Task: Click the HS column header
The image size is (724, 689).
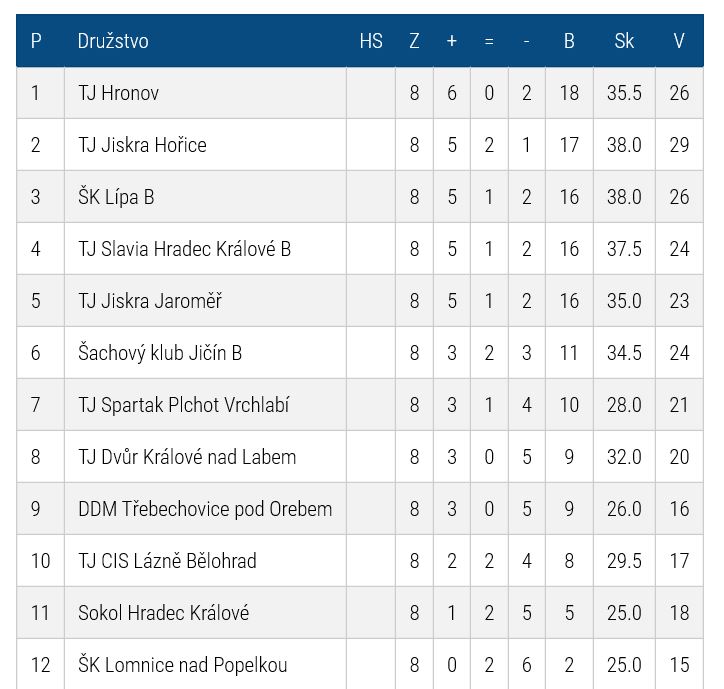Action: tap(371, 41)
